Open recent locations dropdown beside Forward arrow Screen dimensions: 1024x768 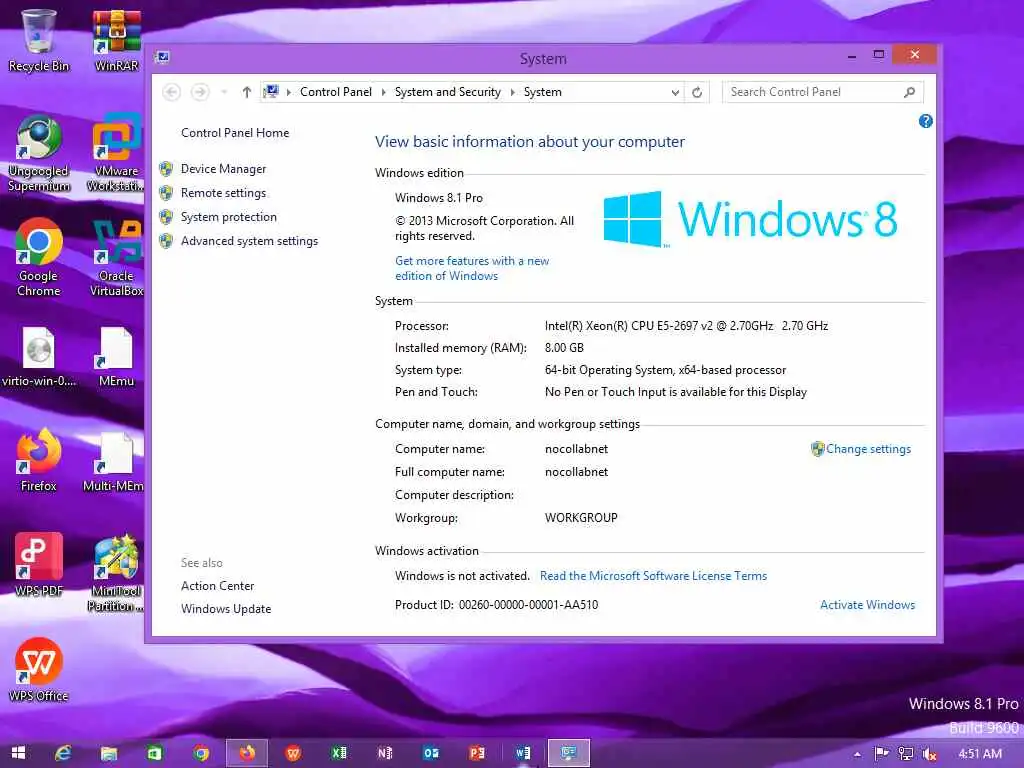click(224, 92)
